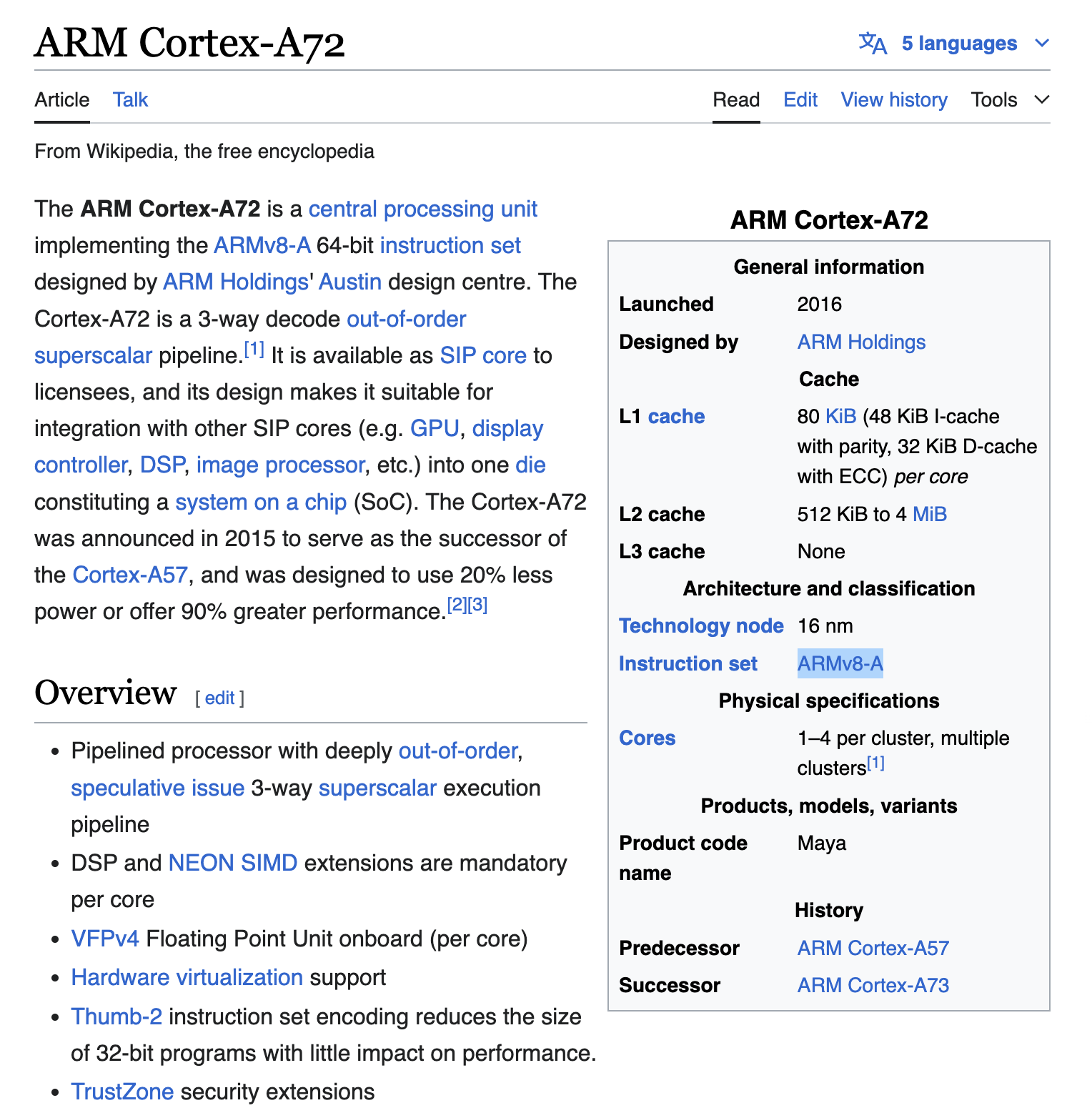The width and height of the screenshot is (1092, 1108).
Task: Click citation [1] after superscalar pipeline
Action: point(254,350)
